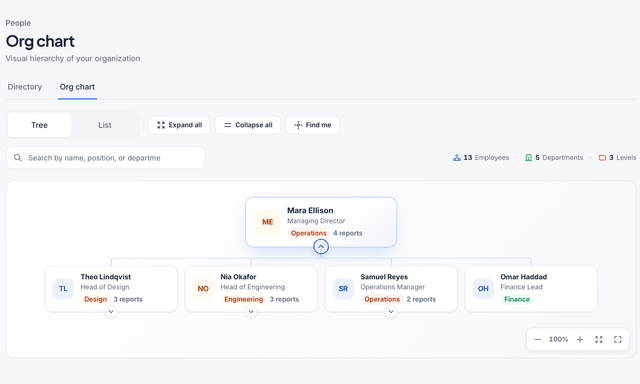
Task: Click the 'Operations Manager' title
Action: pos(393,287)
